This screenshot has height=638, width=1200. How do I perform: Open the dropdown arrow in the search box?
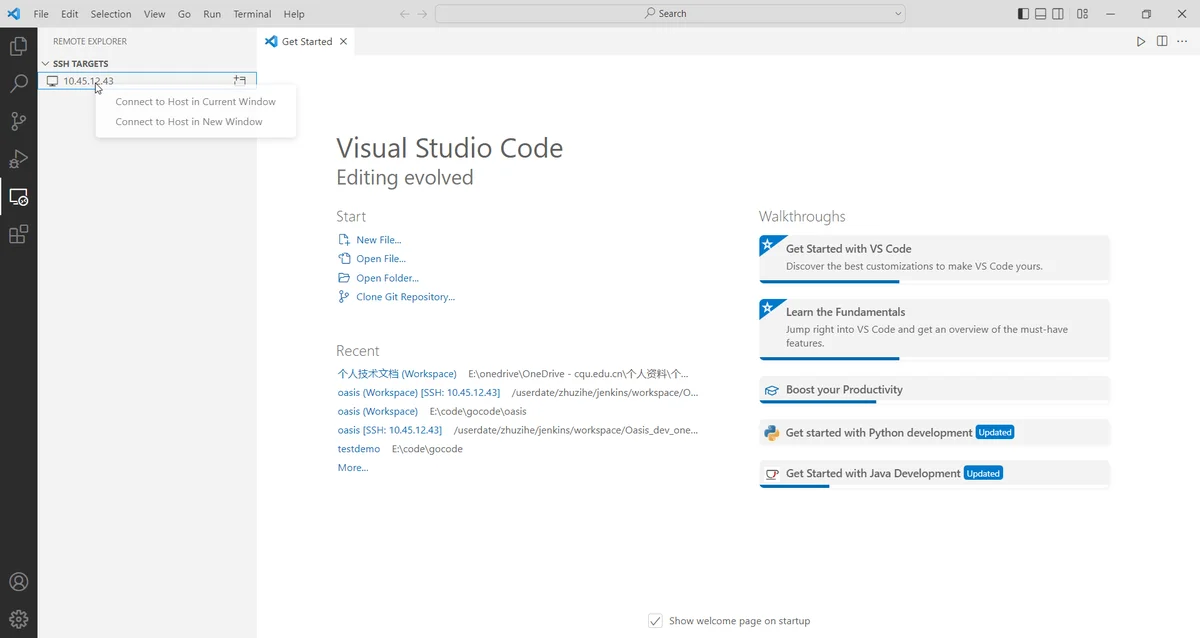(x=897, y=14)
